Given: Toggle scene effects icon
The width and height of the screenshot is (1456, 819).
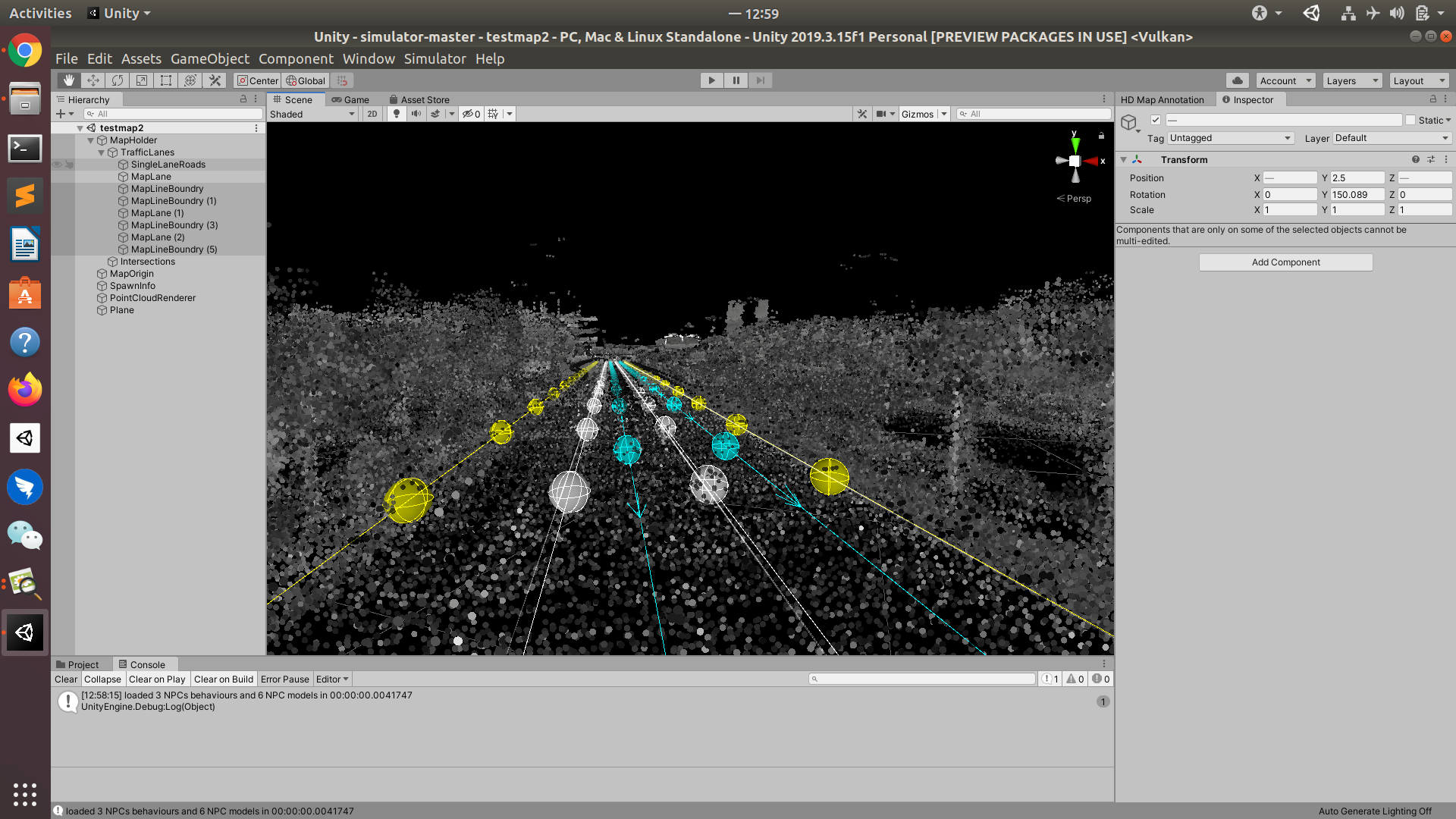Looking at the screenshot, I should [x=435, y=114].
